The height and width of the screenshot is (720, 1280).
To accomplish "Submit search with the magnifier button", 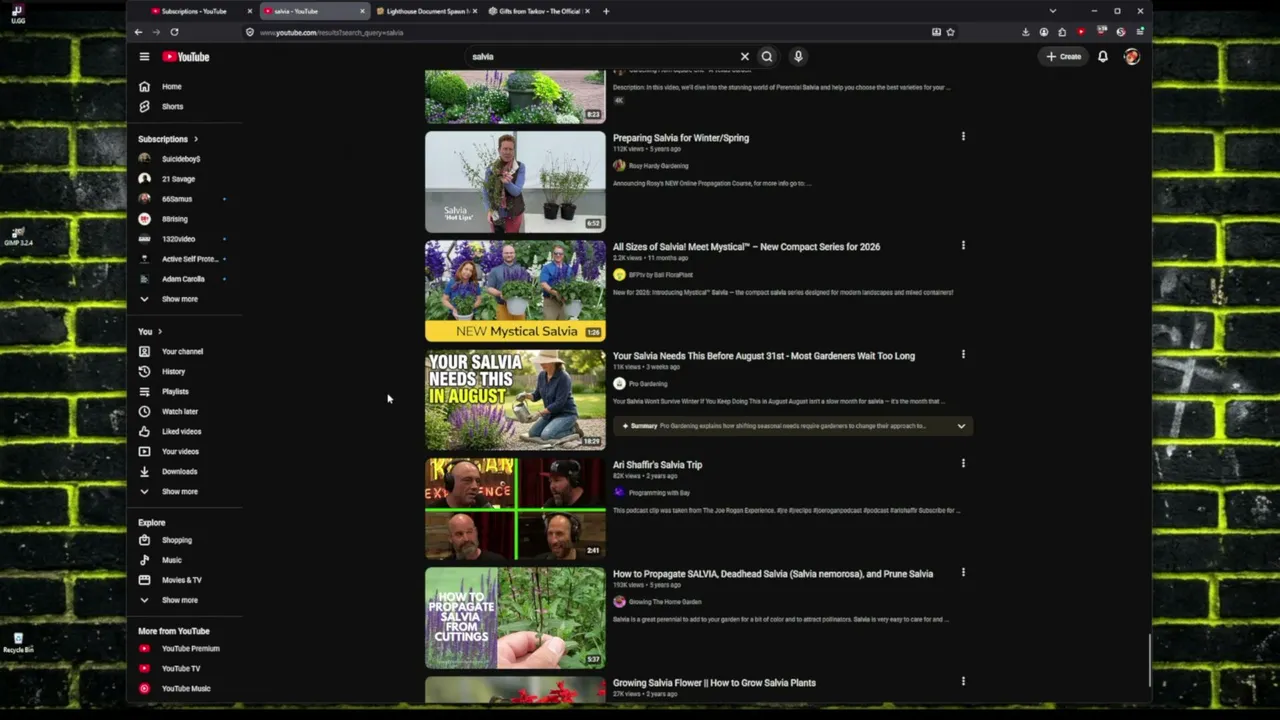I will pyautogui.click(x=767, y=57).
